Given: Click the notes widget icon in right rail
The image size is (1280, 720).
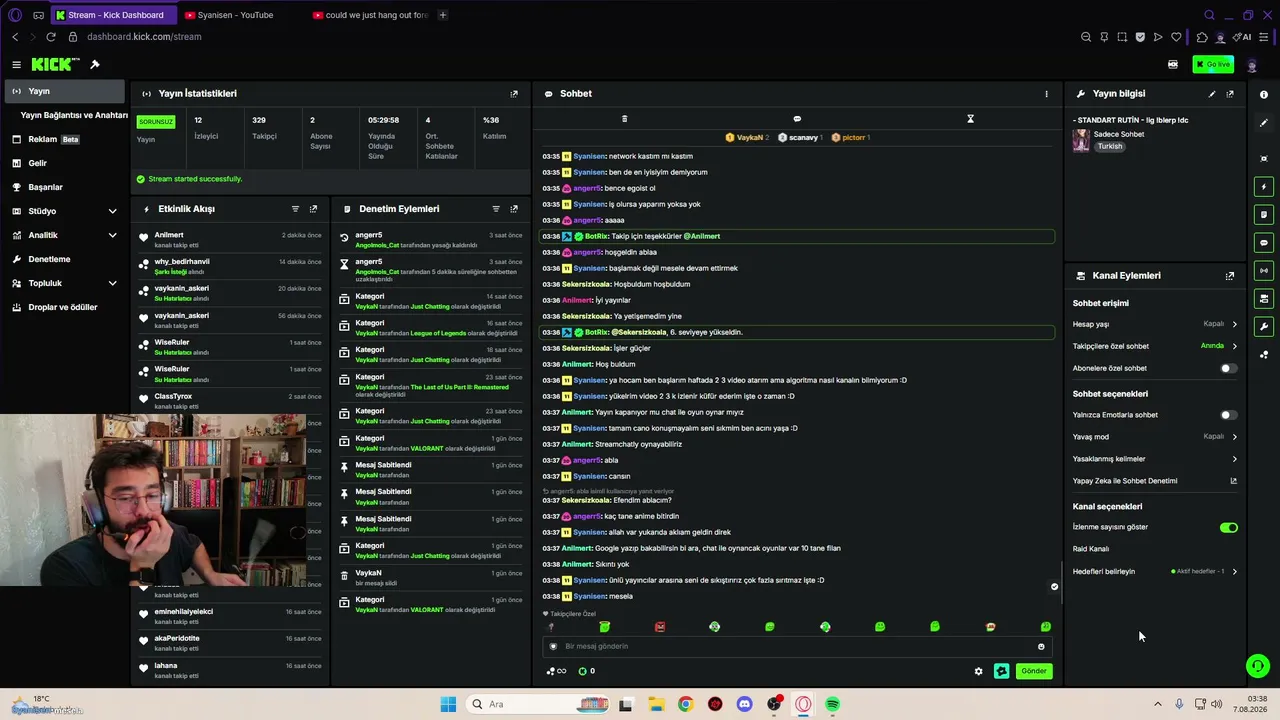Looking at the screenshot, I should point(1264,215).
